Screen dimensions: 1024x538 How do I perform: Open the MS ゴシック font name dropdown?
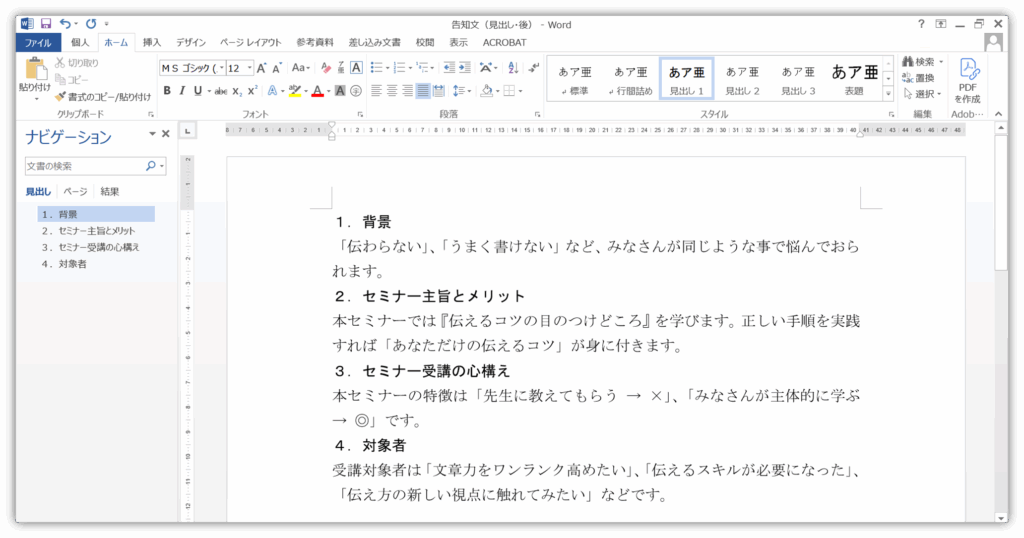[222, 68]
